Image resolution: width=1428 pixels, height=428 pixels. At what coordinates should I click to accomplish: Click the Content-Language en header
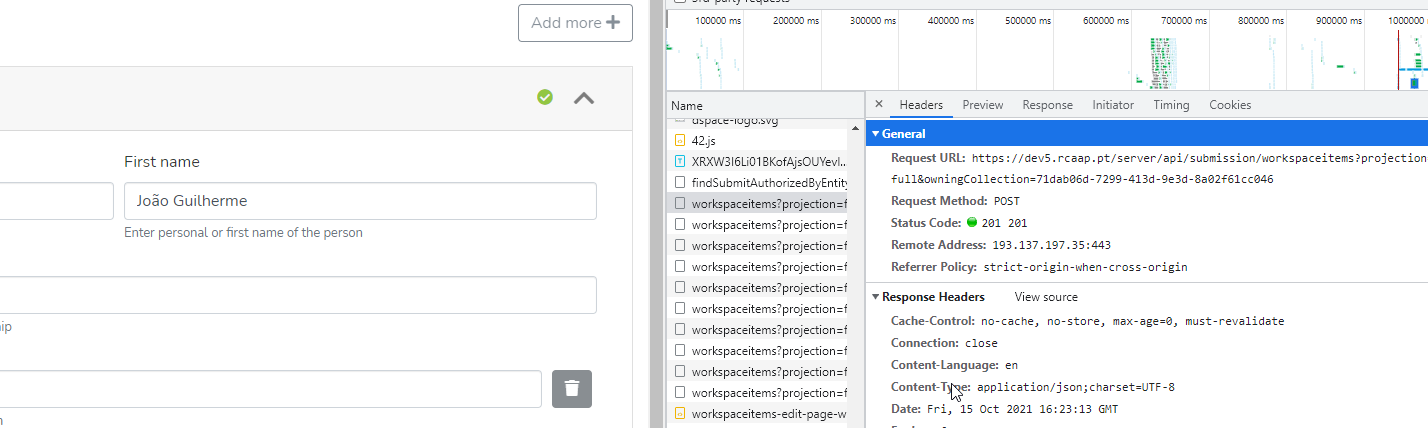click(954, 365)
